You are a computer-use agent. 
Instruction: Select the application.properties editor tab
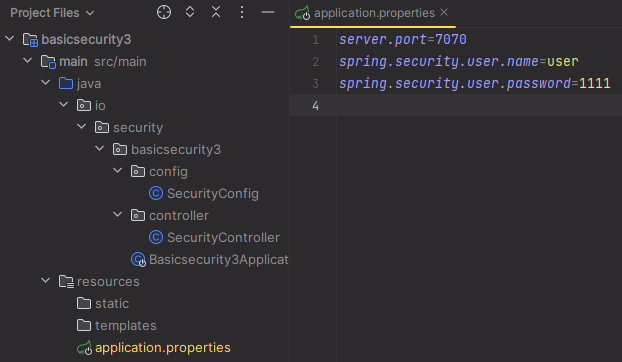(x=373, y=13)
